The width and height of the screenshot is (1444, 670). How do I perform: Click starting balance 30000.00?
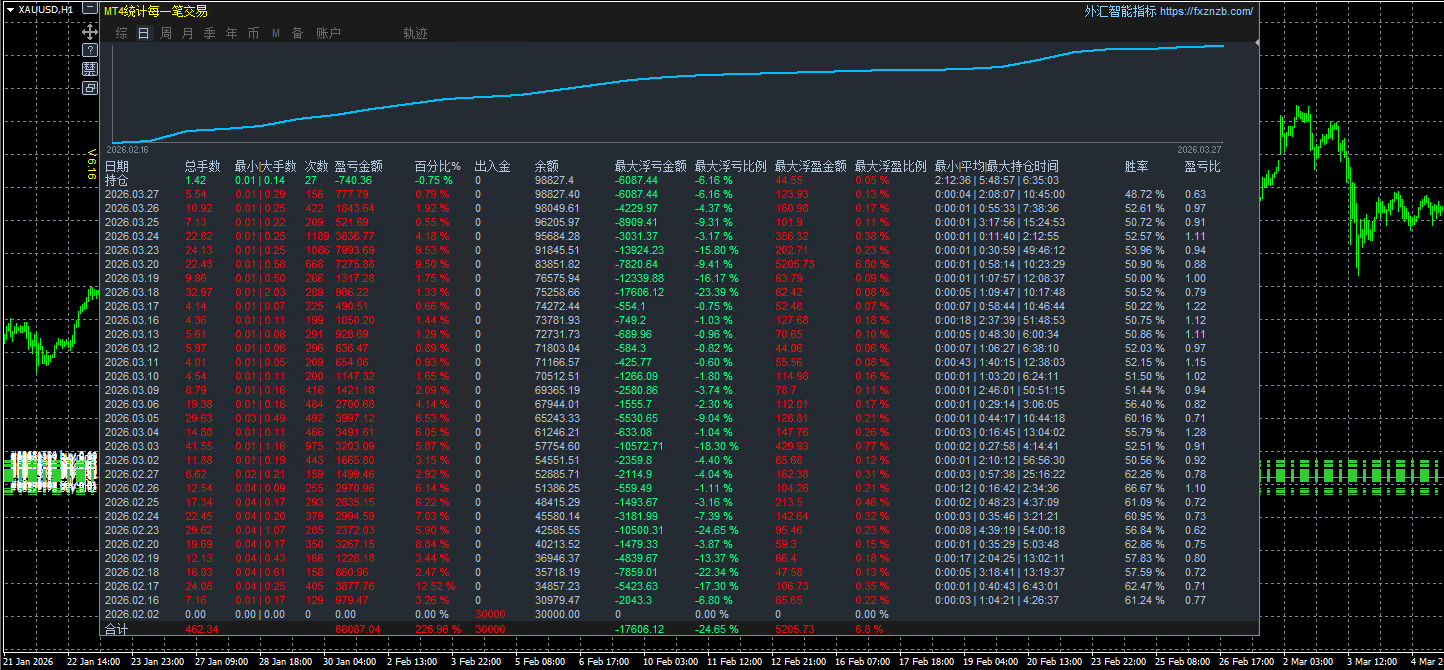pos(557,614)
